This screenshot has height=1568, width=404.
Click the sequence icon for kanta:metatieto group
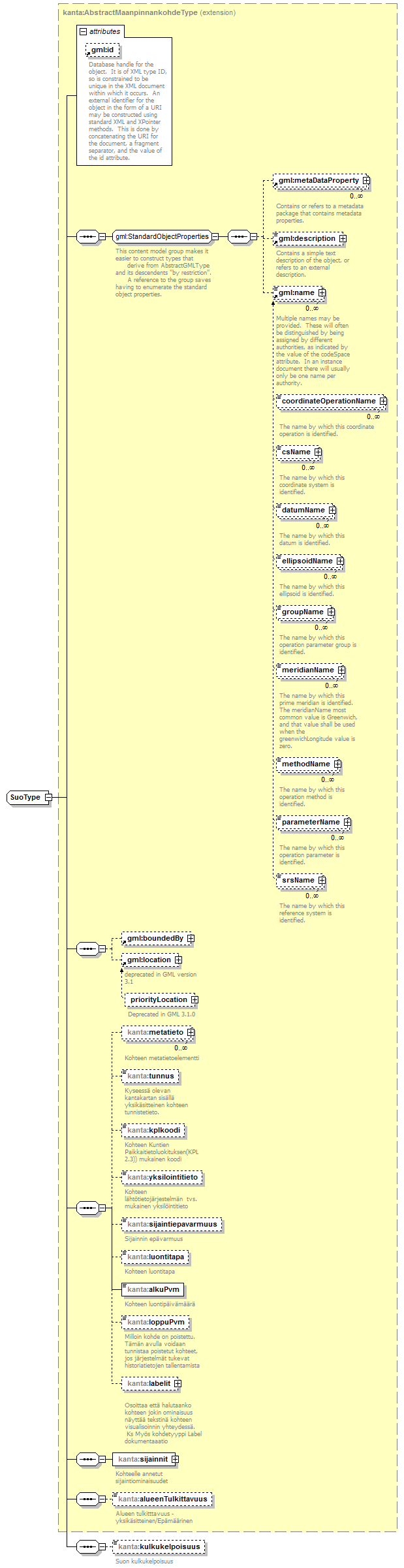pyautogui.click(x=87, y=1208)
